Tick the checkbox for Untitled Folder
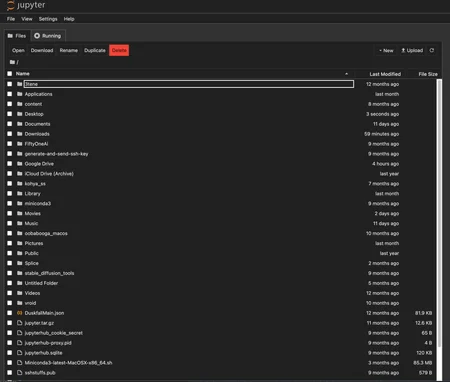 pos(10,283)
